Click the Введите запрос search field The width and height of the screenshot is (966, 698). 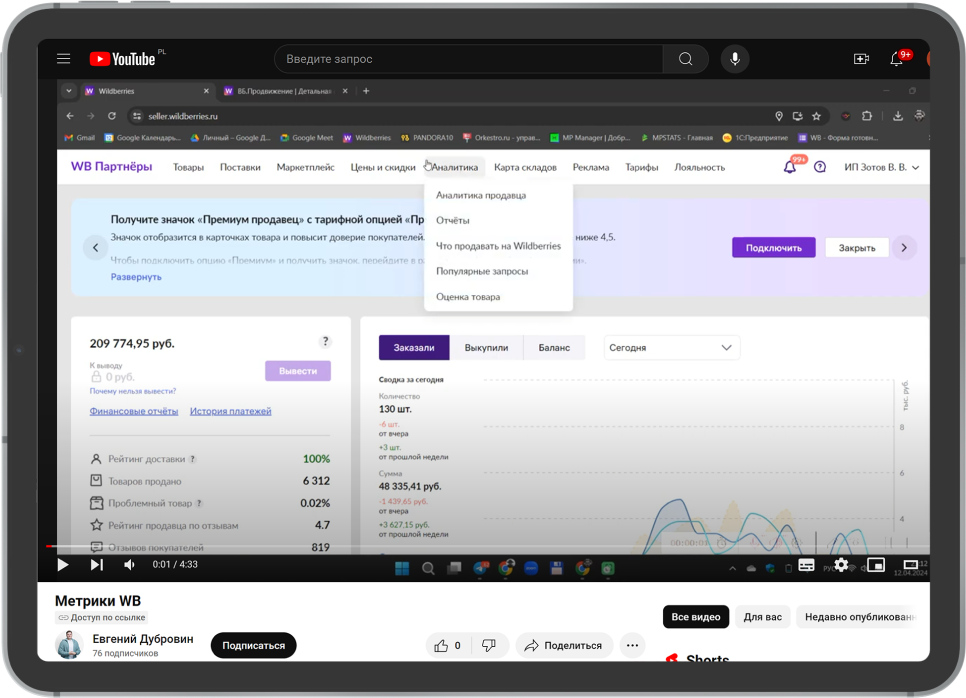tap(468, 59)
